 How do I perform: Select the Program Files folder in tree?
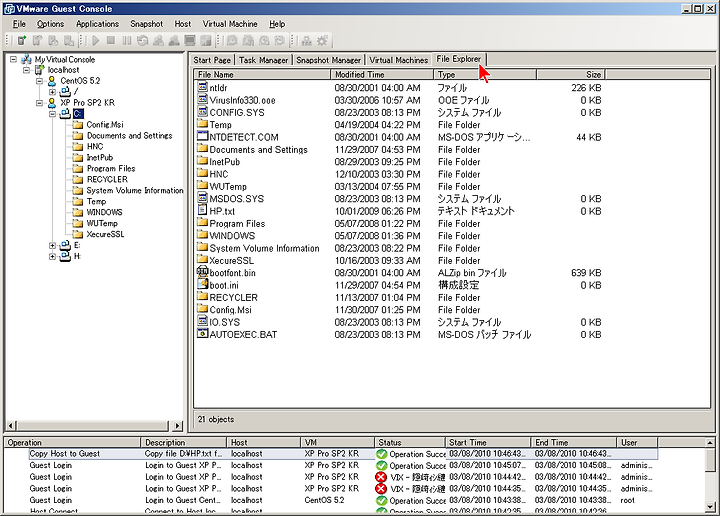point(111,168)
